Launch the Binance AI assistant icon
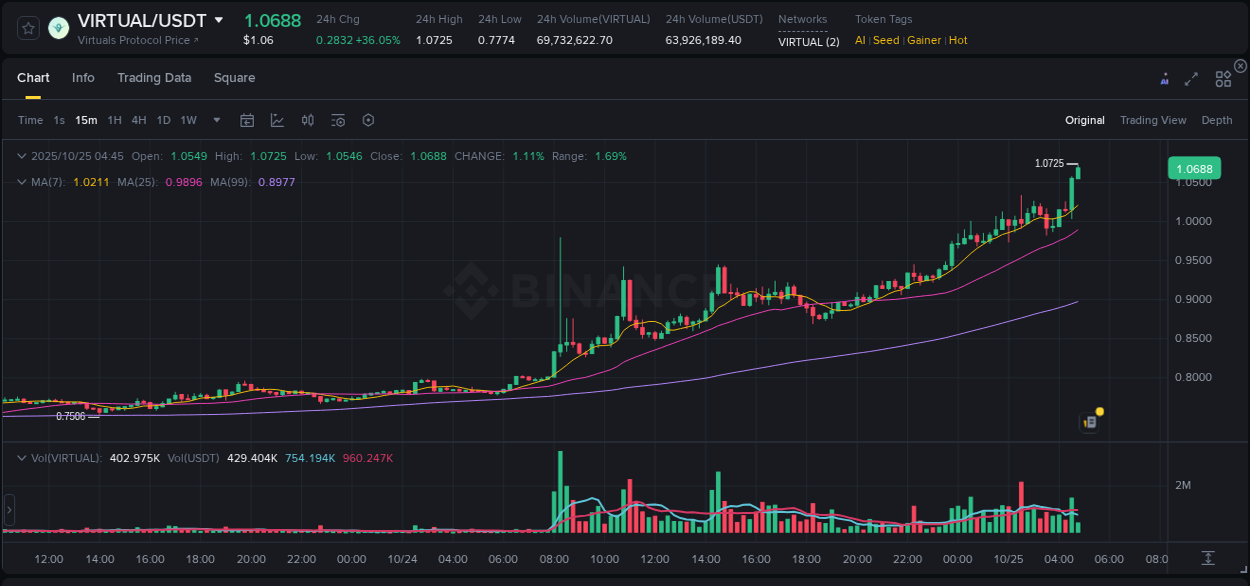 point(1165,77)
